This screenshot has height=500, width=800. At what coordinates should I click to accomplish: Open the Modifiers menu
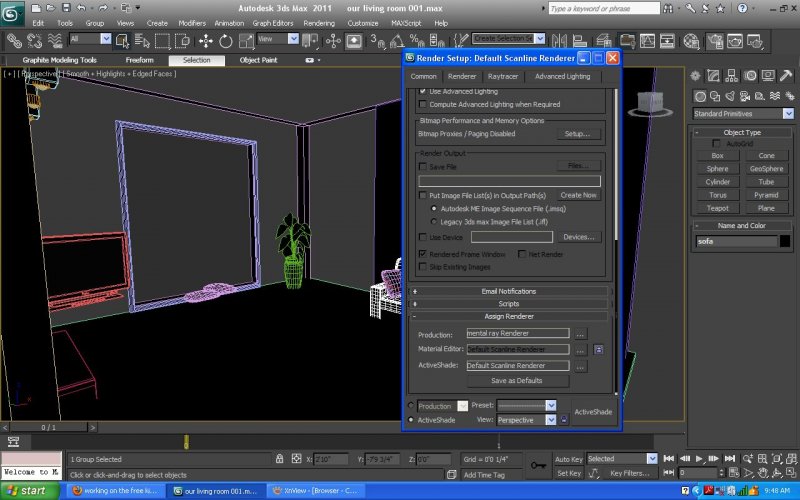click(192, 23)
